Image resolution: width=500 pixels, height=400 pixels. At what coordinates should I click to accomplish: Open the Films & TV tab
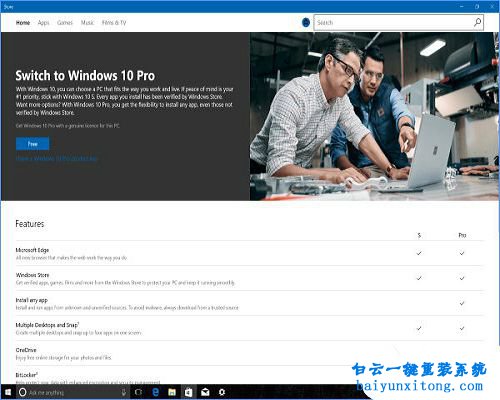click(114, 23)
